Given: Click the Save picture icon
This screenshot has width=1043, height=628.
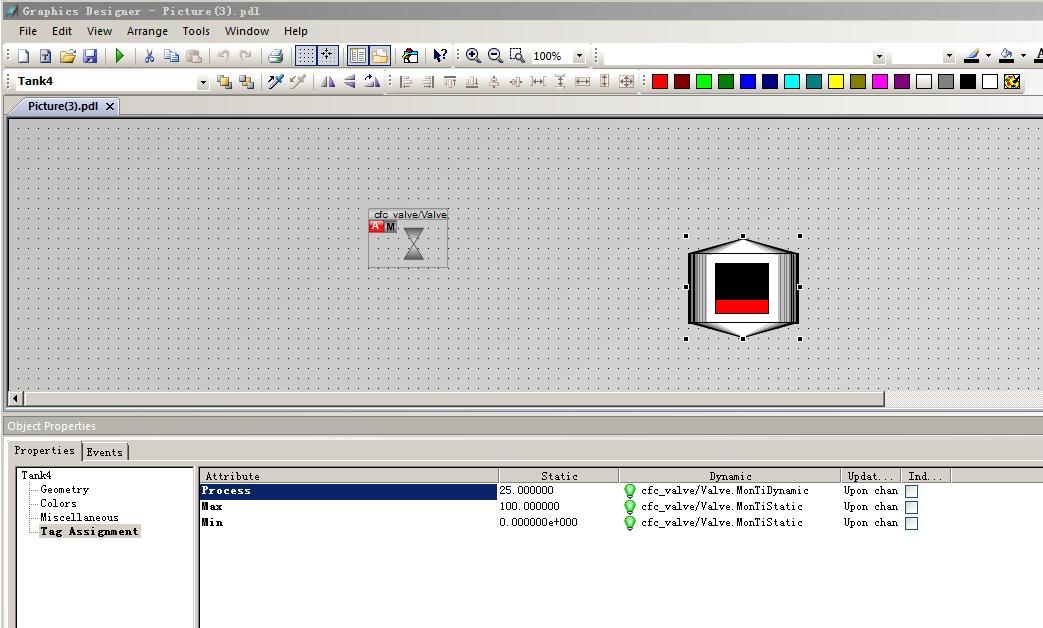Looking at the screenshot, I should click(x=90, y=56).
